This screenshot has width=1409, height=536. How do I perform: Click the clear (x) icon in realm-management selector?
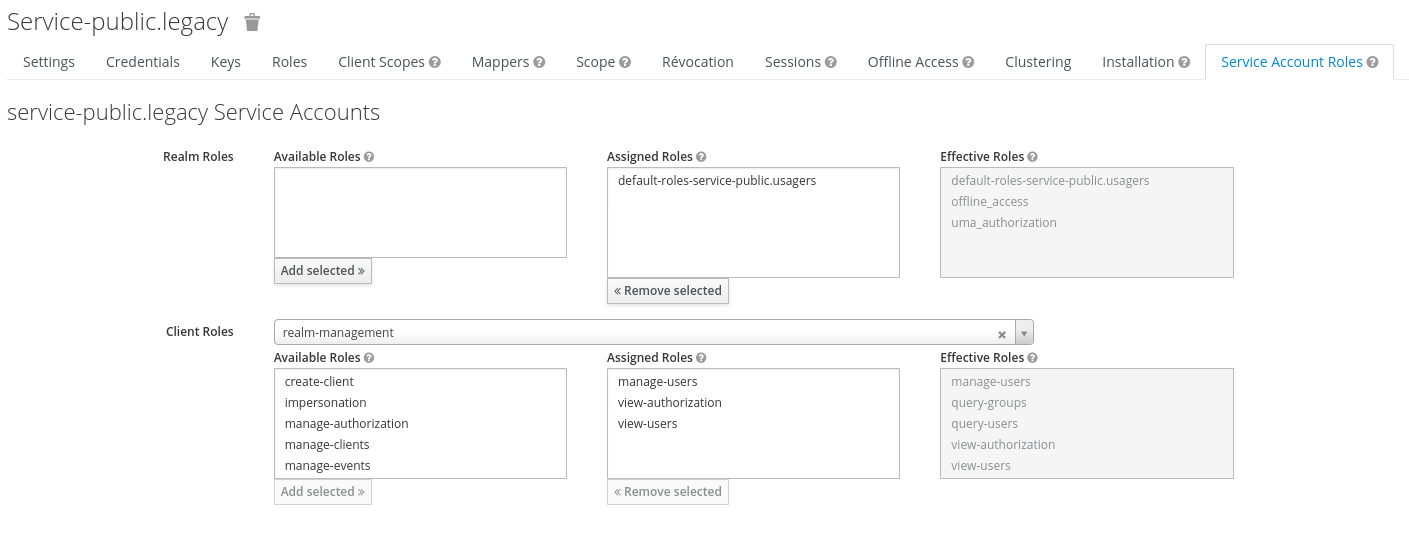click(x=1001, y=333)
